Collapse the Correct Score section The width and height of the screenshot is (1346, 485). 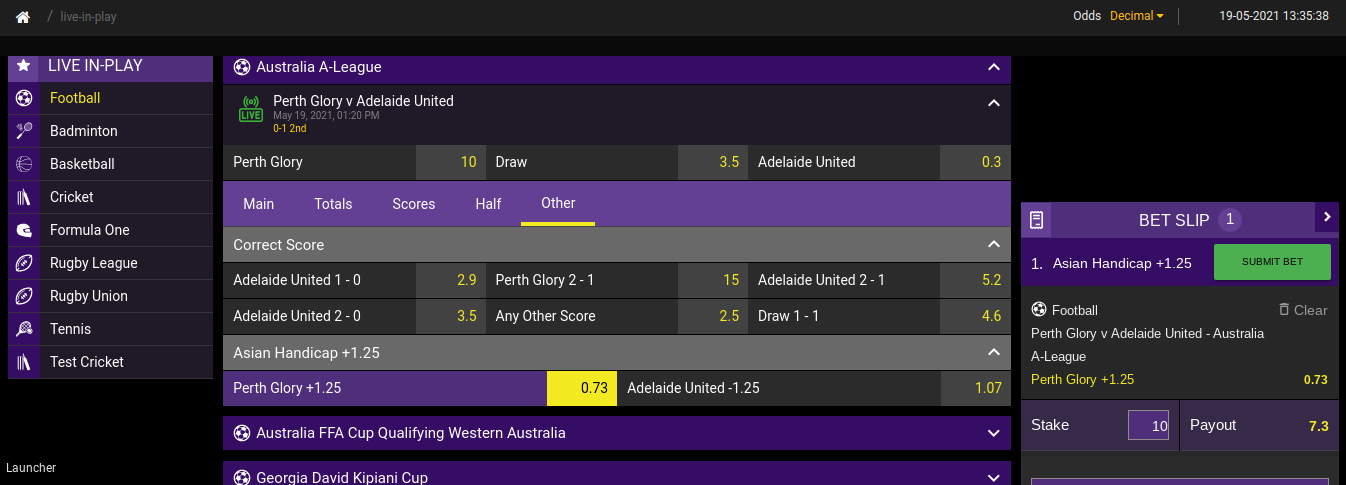(x=993, y=244)
